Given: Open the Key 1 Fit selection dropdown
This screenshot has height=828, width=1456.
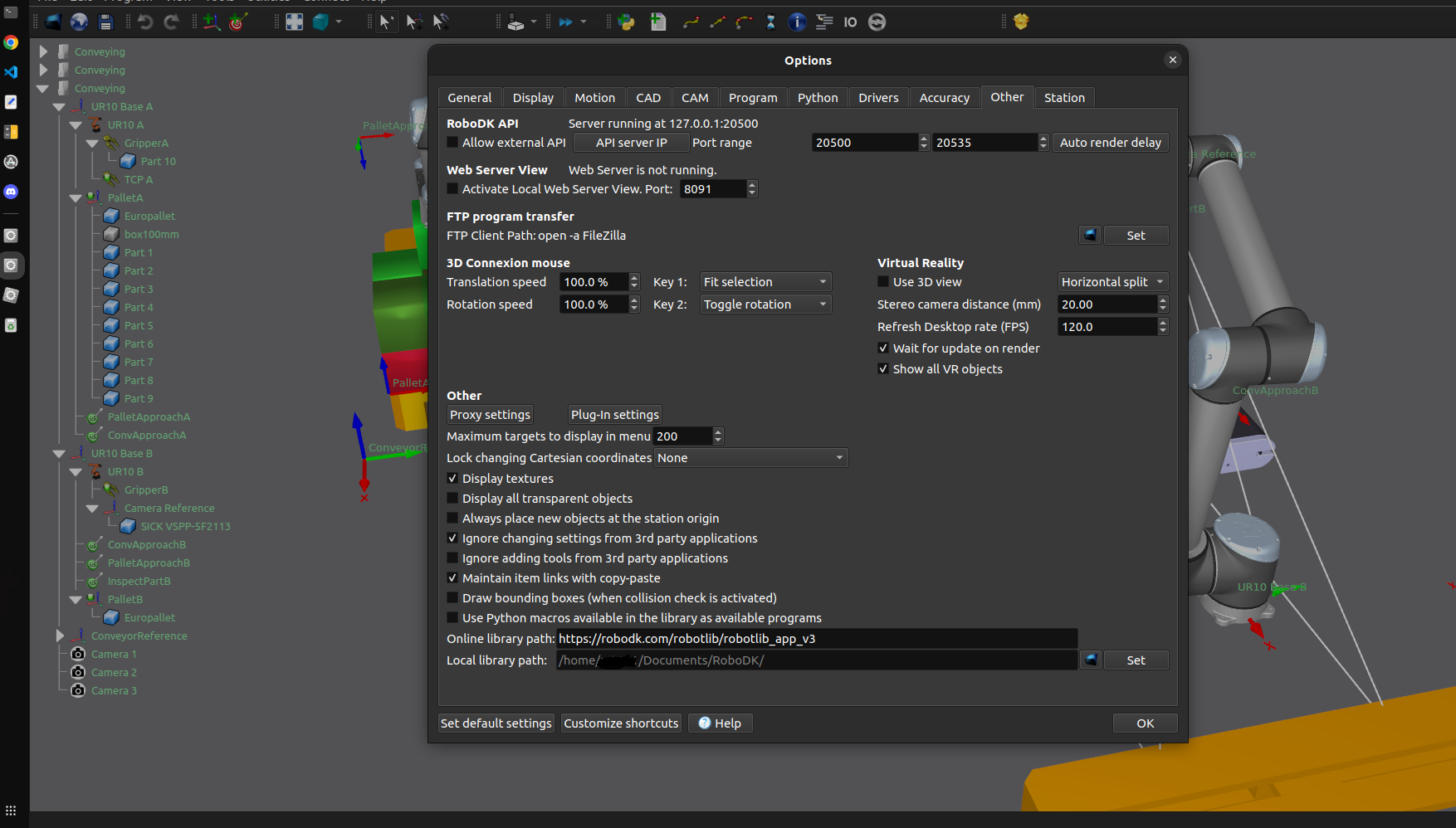Looking at the screenshot, I should tap(765, 282).
